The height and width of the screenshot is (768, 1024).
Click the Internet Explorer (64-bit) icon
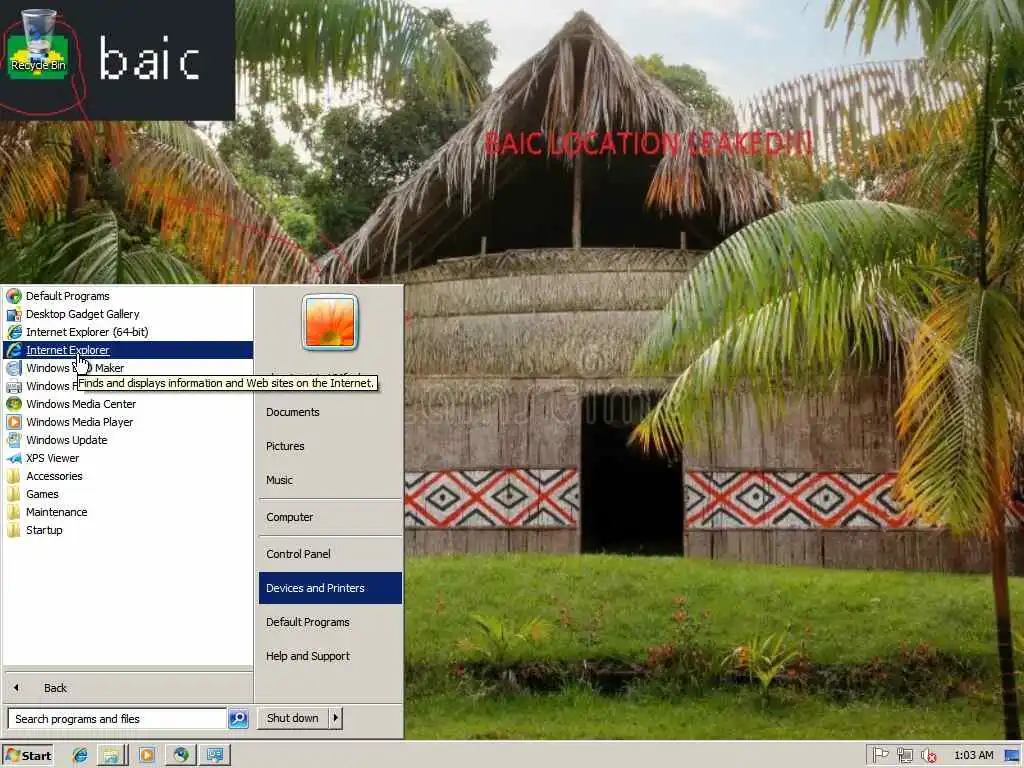[14, 332]
